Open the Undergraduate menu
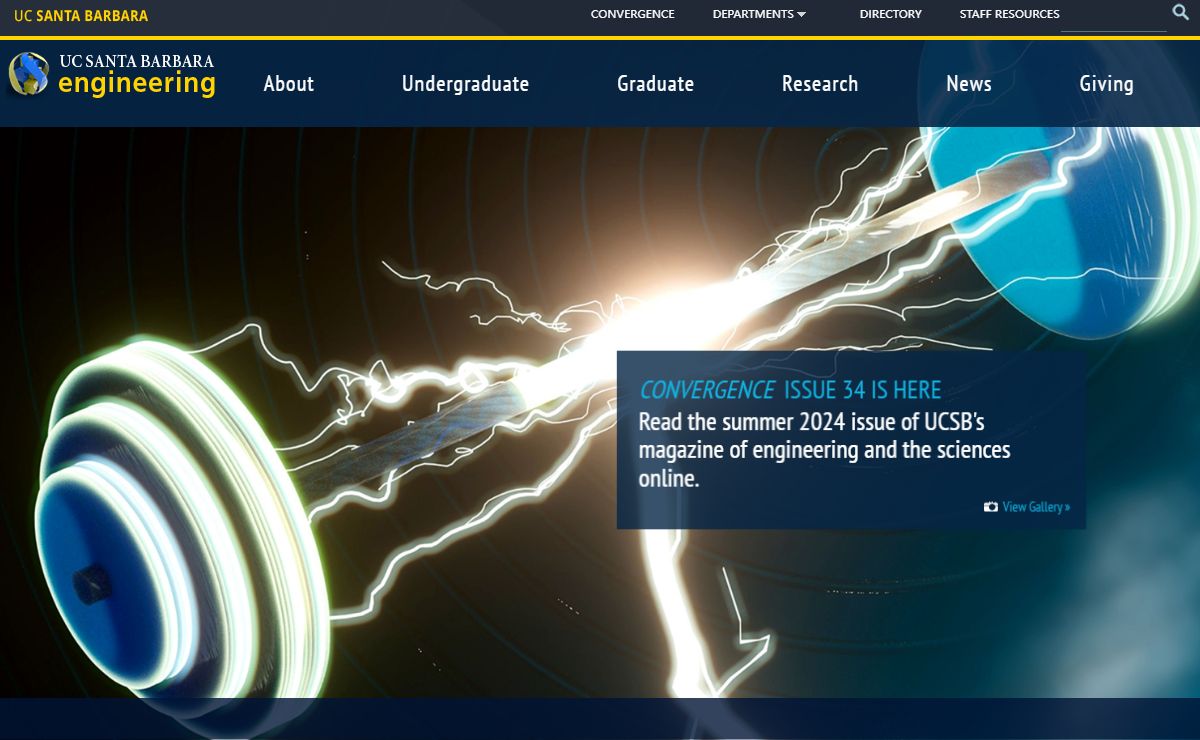 click(465, 84)
